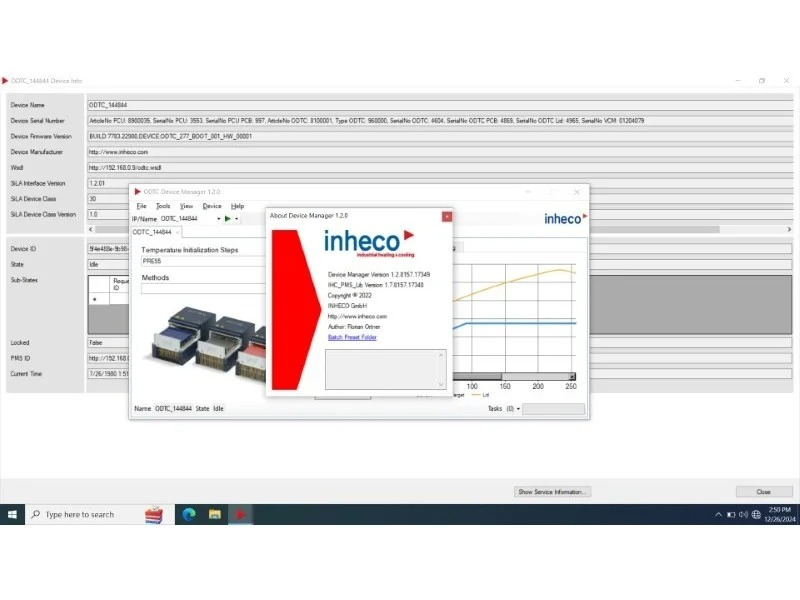Screen dimensions: 800x600
Task: Click the scroll down arrow in About dialog text box
Action: pyautogui.click(x=441, y=384)
